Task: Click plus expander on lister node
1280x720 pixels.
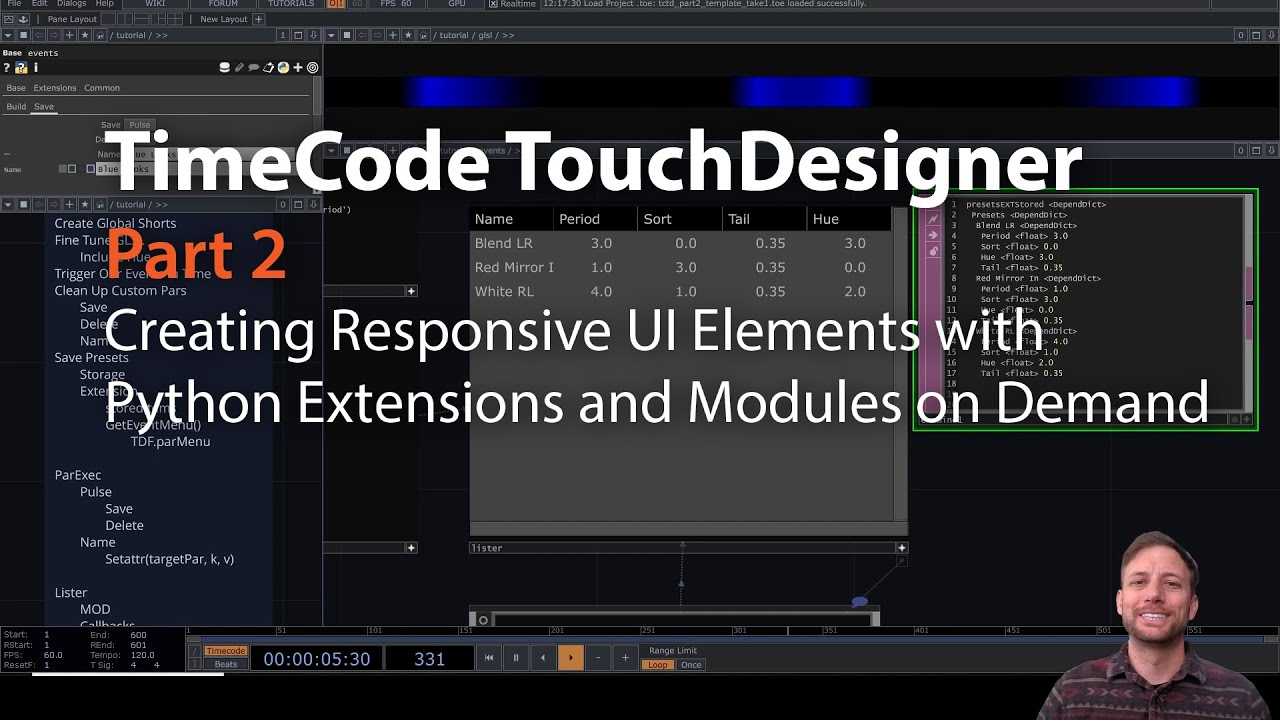Action: click(x=902, y=548)
